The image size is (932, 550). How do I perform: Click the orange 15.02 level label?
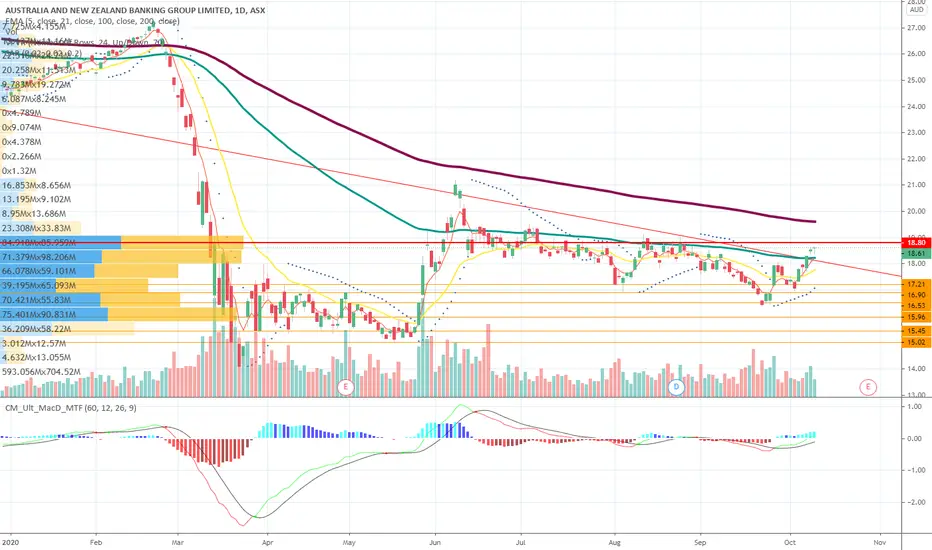[916, 342]
